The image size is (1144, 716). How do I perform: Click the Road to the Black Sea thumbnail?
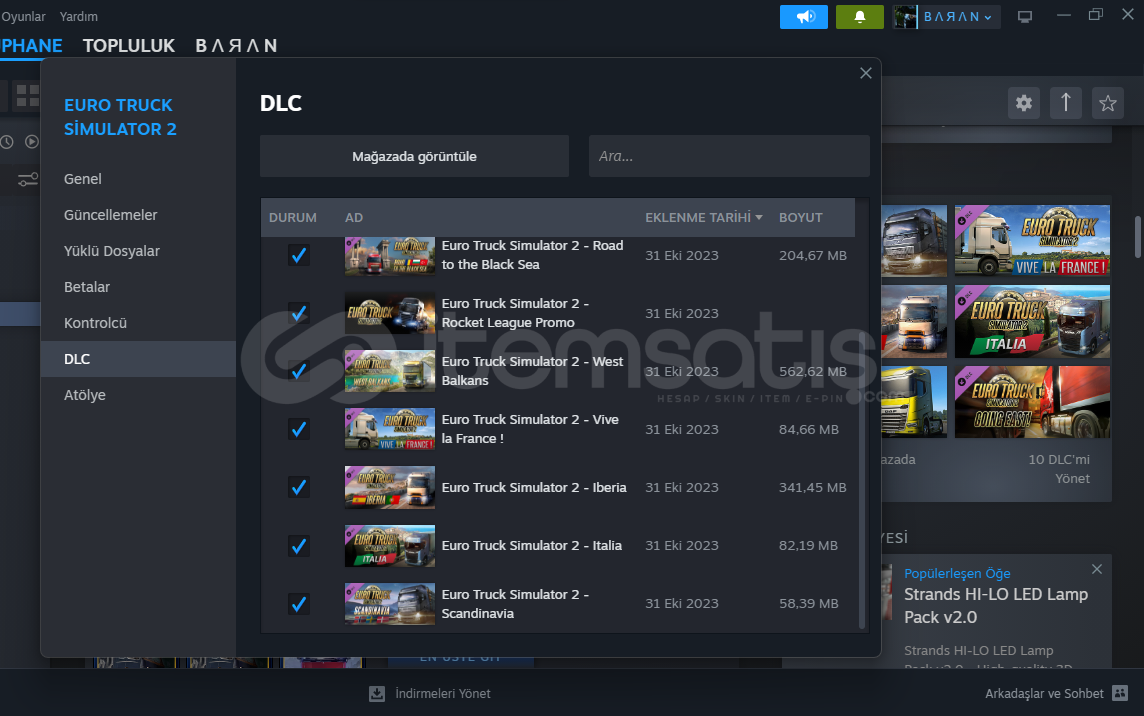pyautogui.click(x=390, y=255)
